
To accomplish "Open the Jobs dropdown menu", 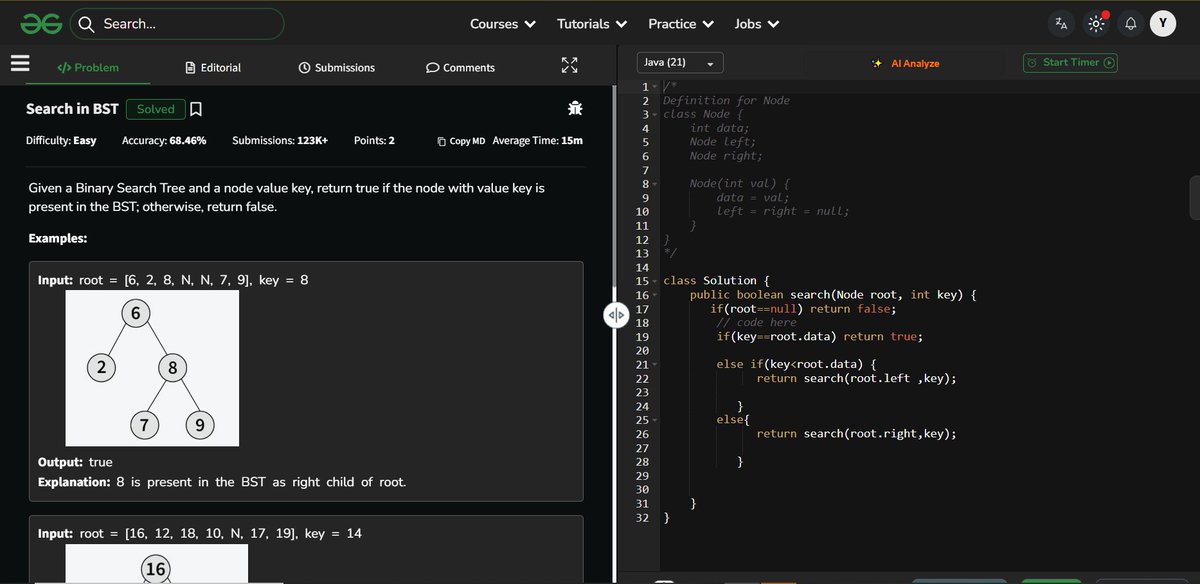I will (x=757, y=24).
